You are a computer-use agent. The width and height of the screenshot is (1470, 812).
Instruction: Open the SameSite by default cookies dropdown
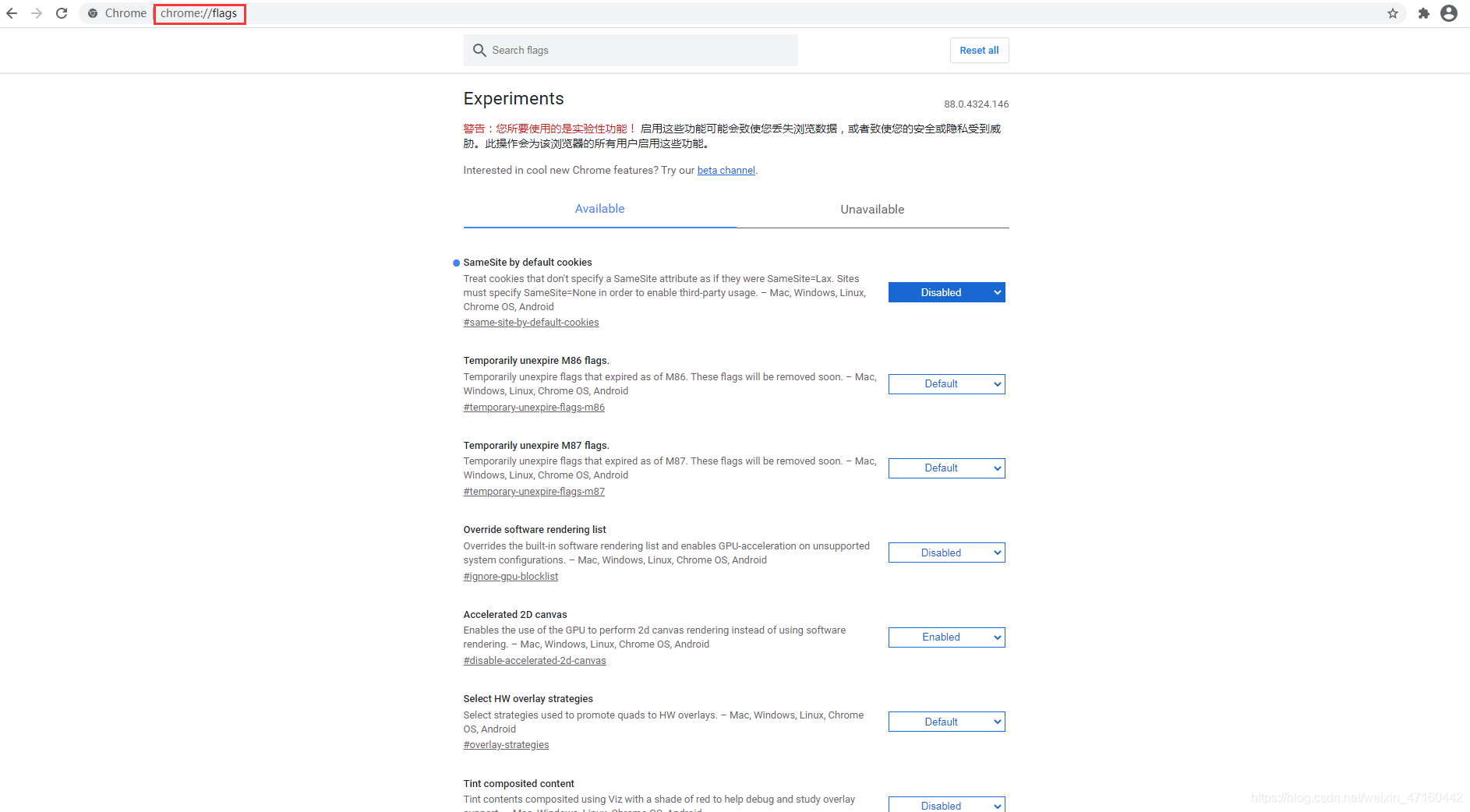tap(946, 292)
